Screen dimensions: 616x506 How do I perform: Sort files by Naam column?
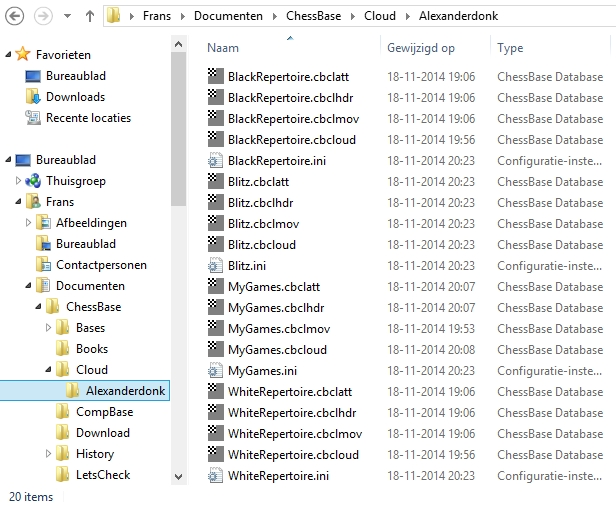(x=223, y=48)
